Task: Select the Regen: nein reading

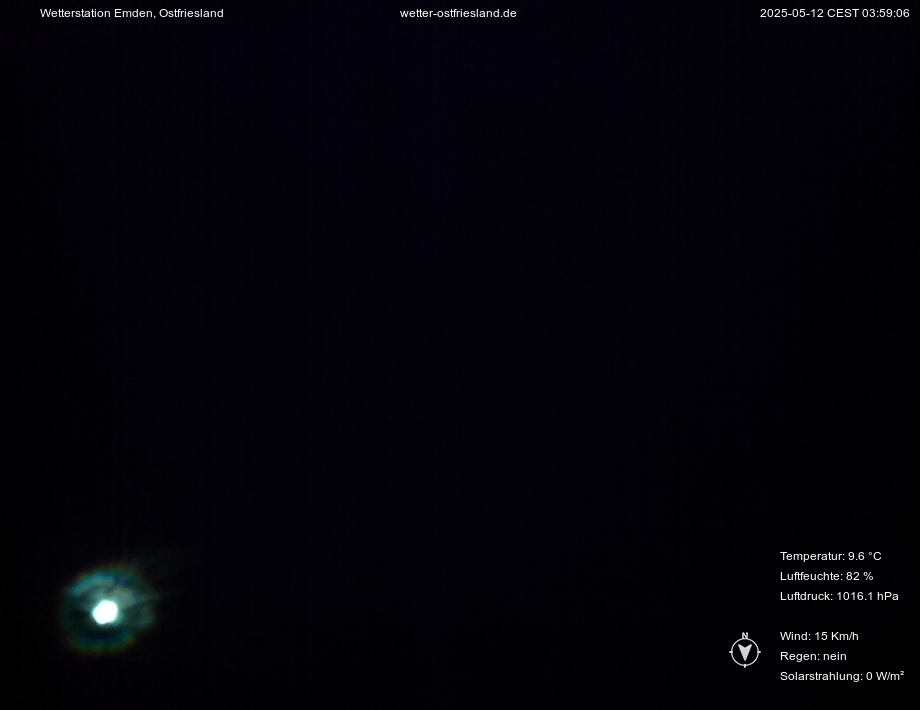Action: click(x=813, y=656)
